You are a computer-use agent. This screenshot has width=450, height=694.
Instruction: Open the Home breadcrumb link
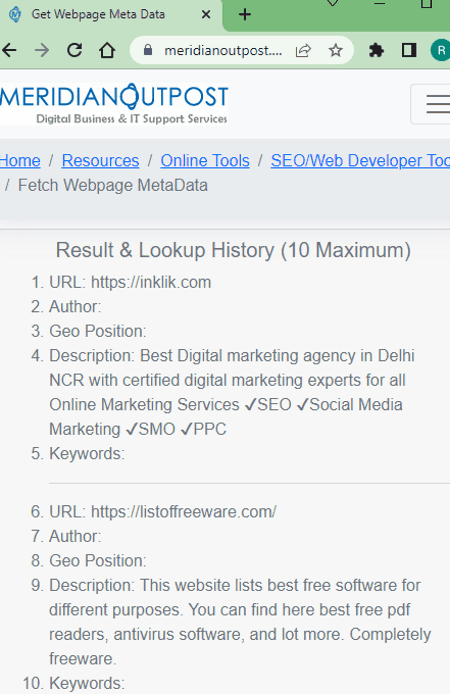(19, 161)
